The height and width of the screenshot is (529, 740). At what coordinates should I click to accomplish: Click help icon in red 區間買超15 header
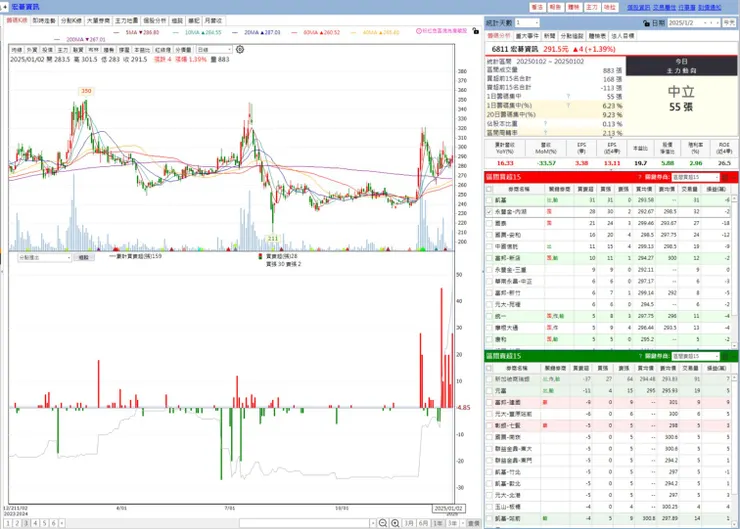pos(639,177)
